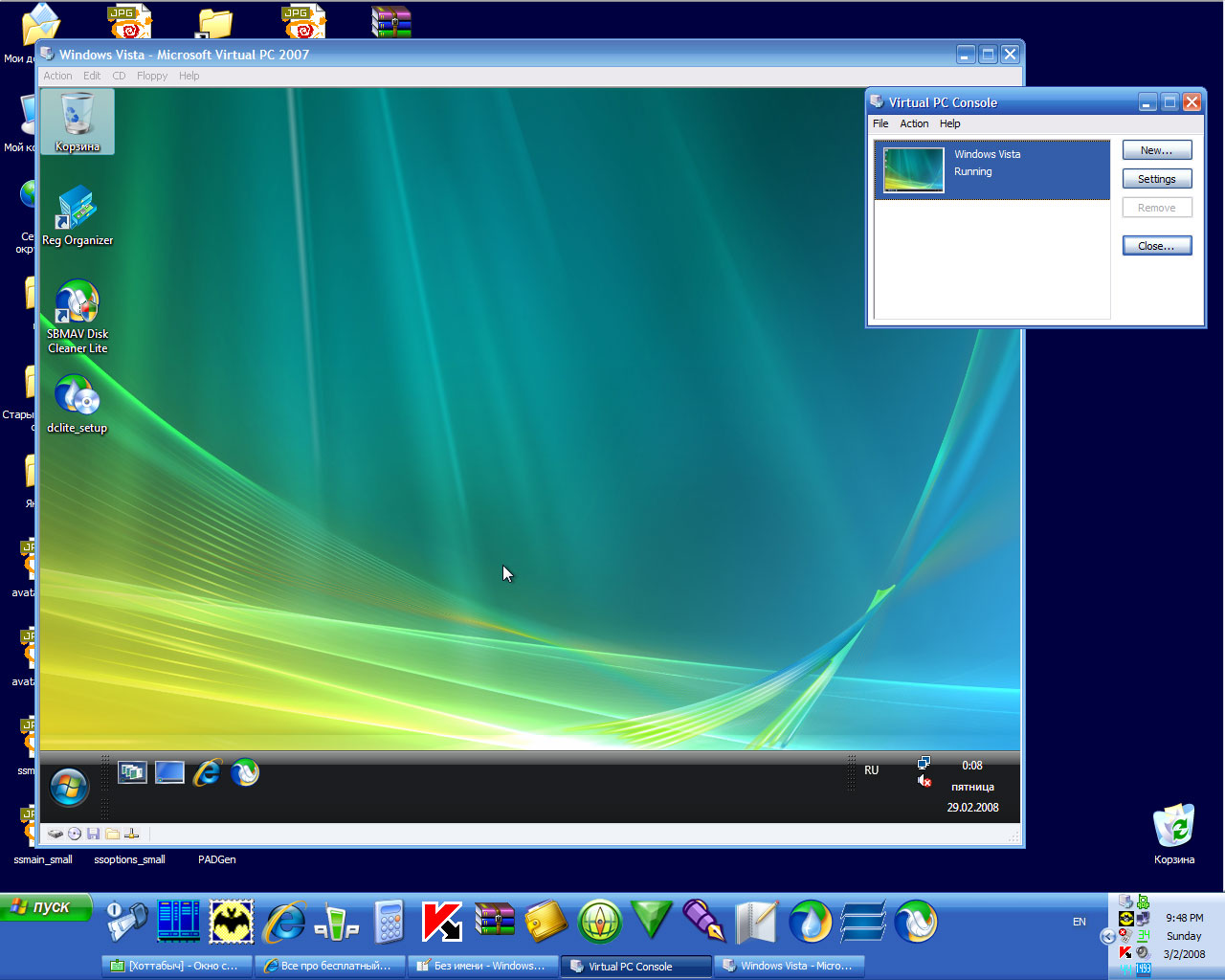Click green compass globe icon in quick launch
1225x980 pixels.
click(x=600, y=923)
